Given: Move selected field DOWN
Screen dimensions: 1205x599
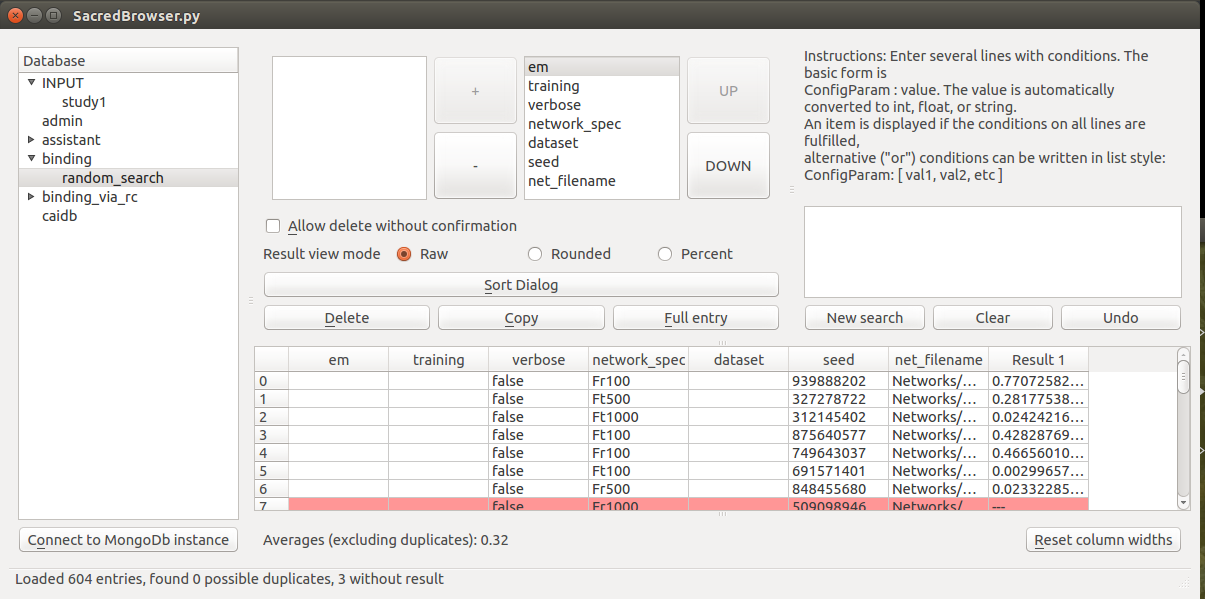Looking at the screenshot, I should tap(728, 166).
